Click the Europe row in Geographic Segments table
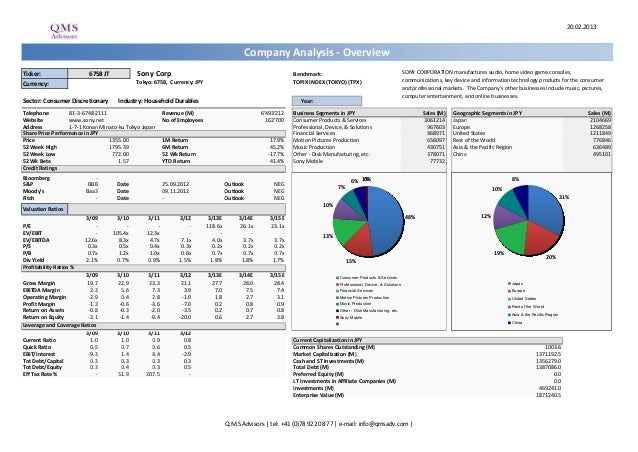This screenshot has height=452, width=638. 532,127
